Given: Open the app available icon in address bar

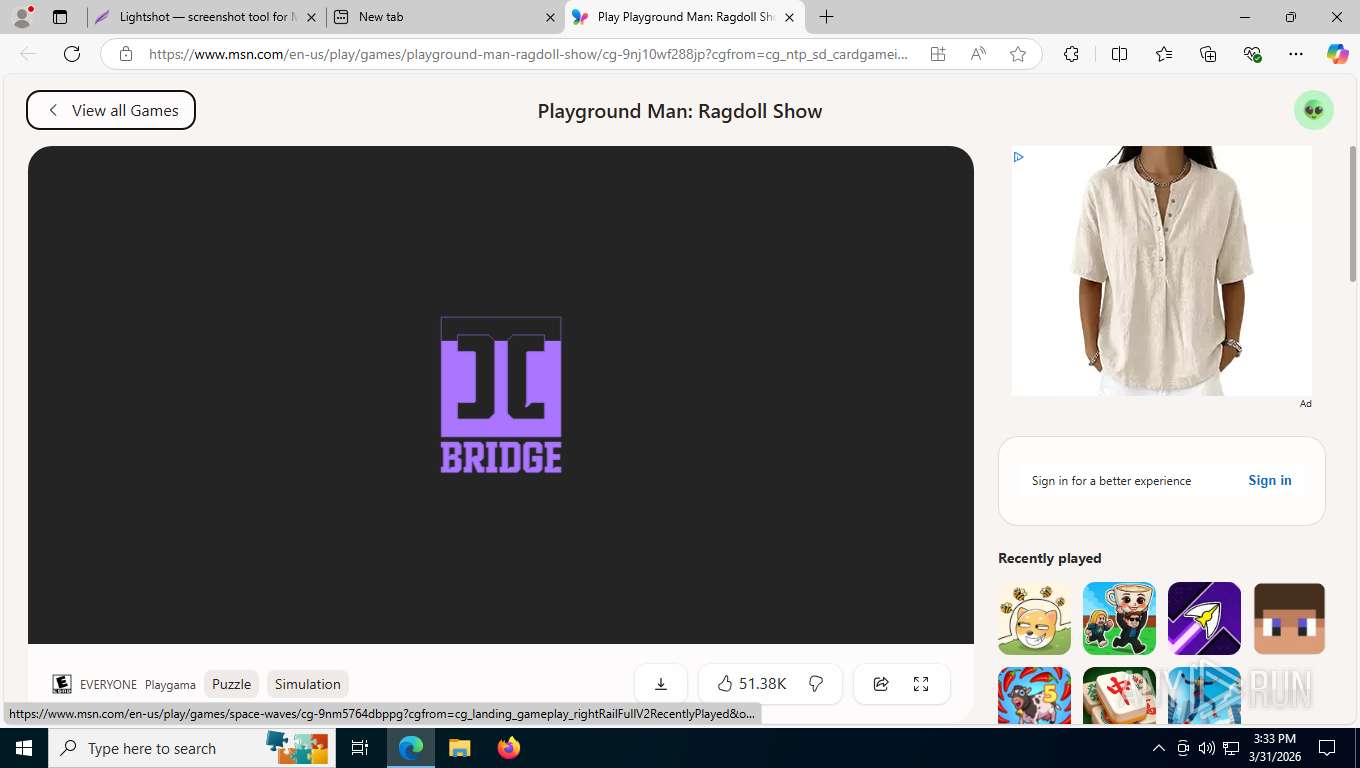Looking at the screenshot, I should pyautogui.click(x=938, y=54).
